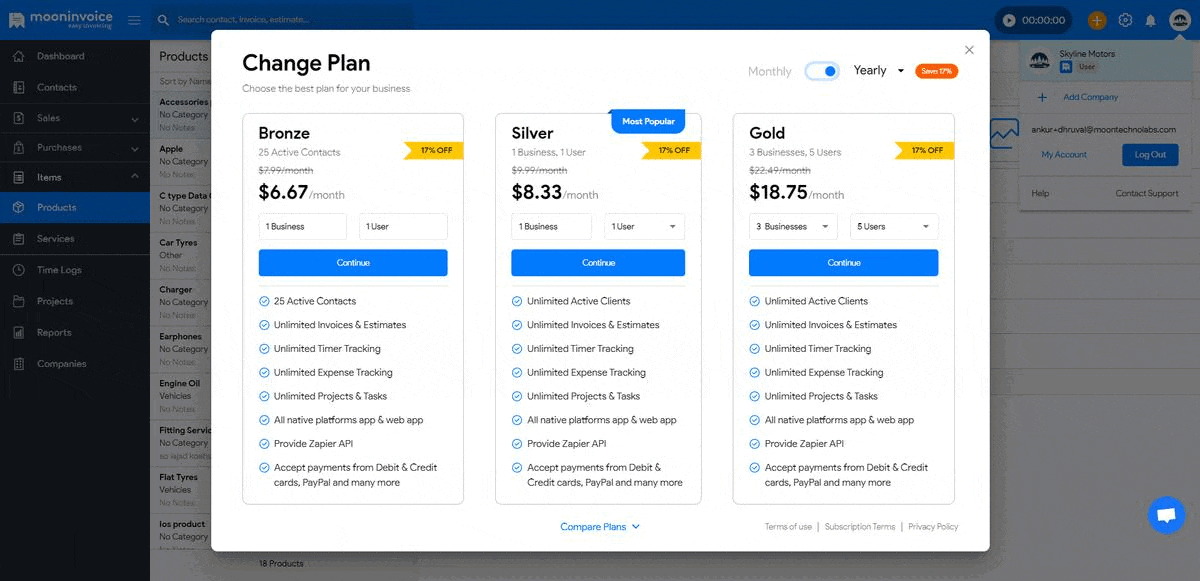The width and height of the screenshot is (1200, 581).
Task: Click Skyline Motors company avatar
Action: coord(1040,60)
